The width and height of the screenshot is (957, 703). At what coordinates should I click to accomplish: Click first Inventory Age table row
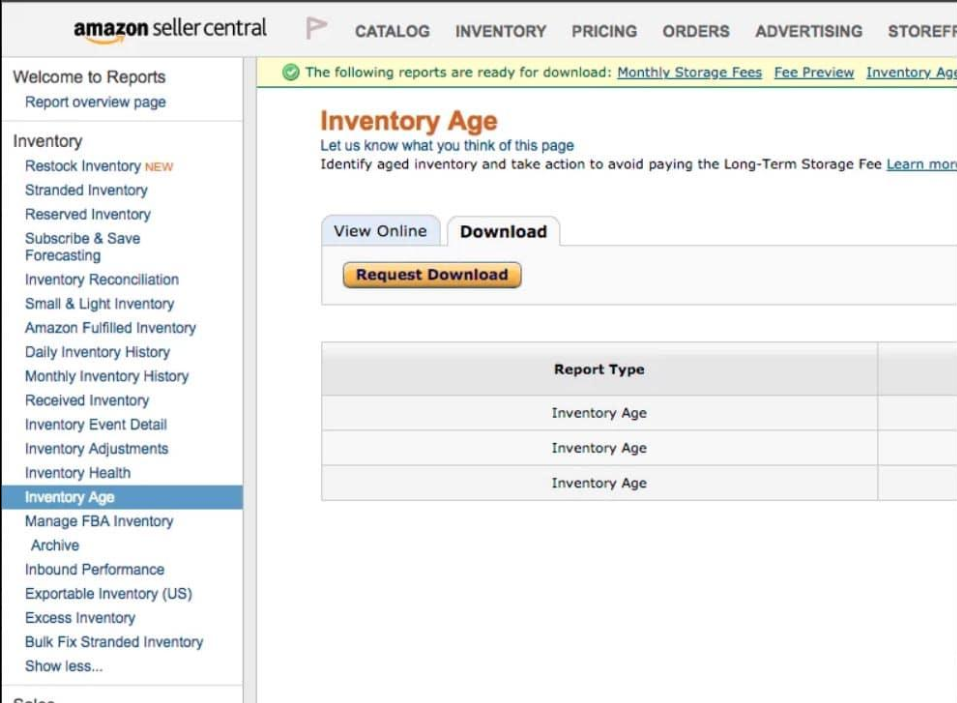pos(599,413)
